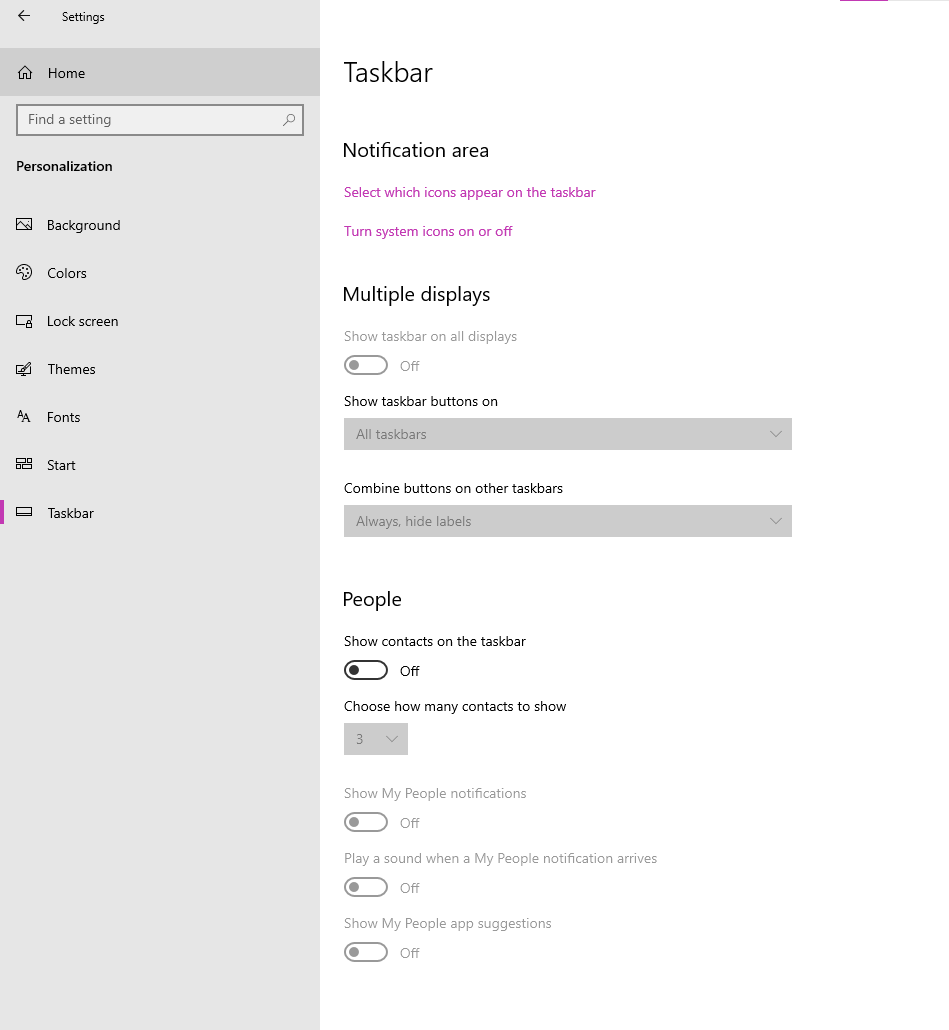Click the Find a setting search box
Viewport: 949px width, 1030px height.
pos(160,120)
